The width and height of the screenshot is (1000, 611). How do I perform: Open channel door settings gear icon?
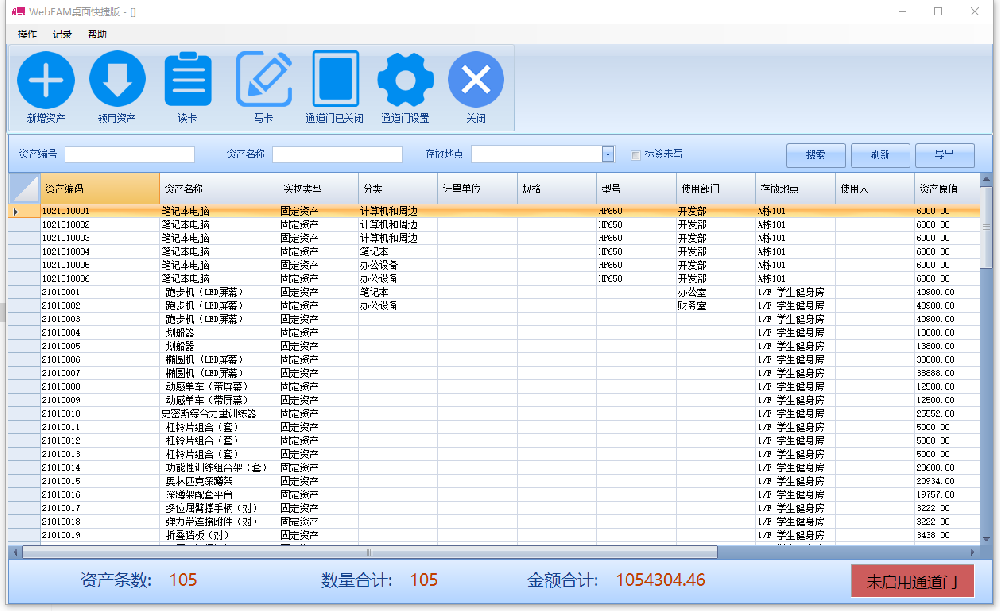click(405, 81)
